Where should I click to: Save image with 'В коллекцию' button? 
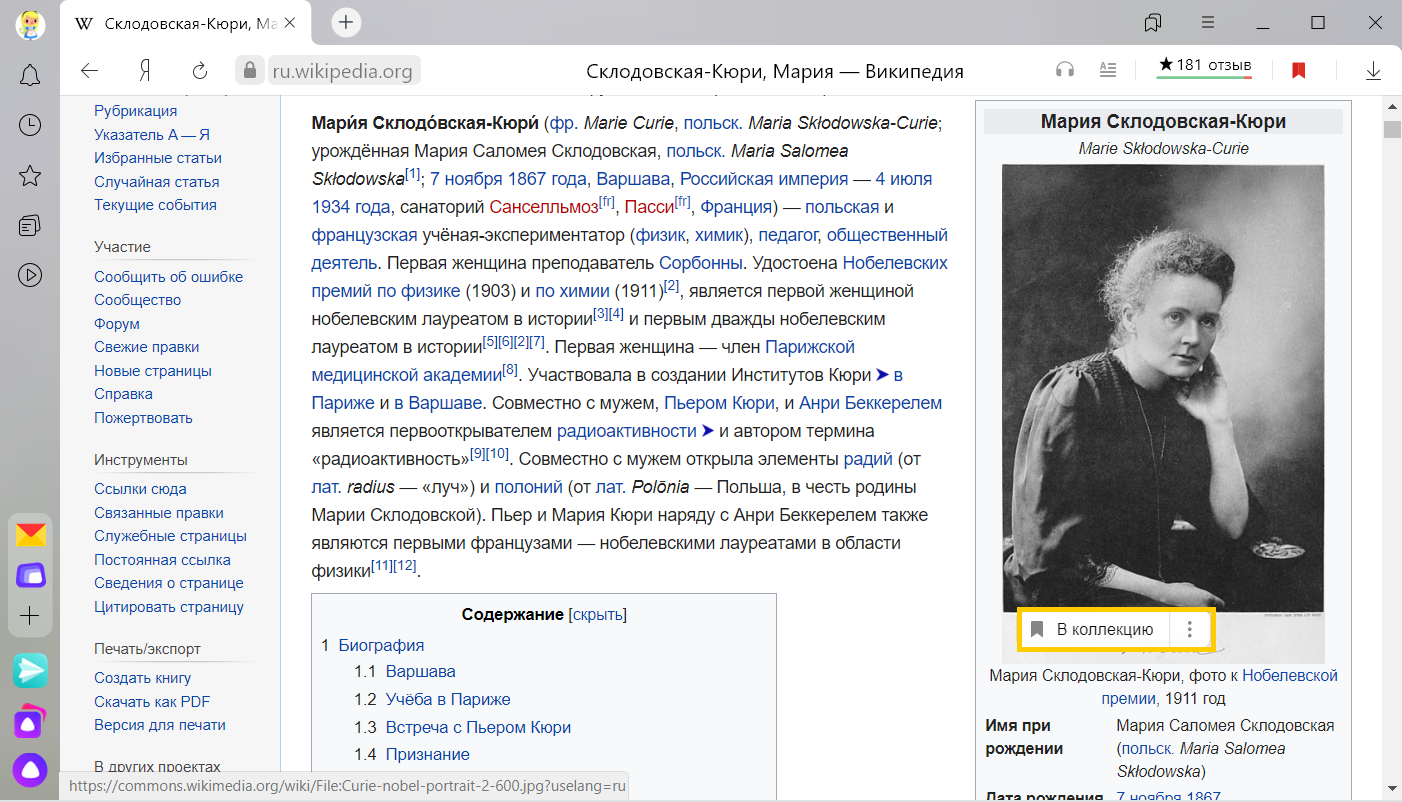1095,629
